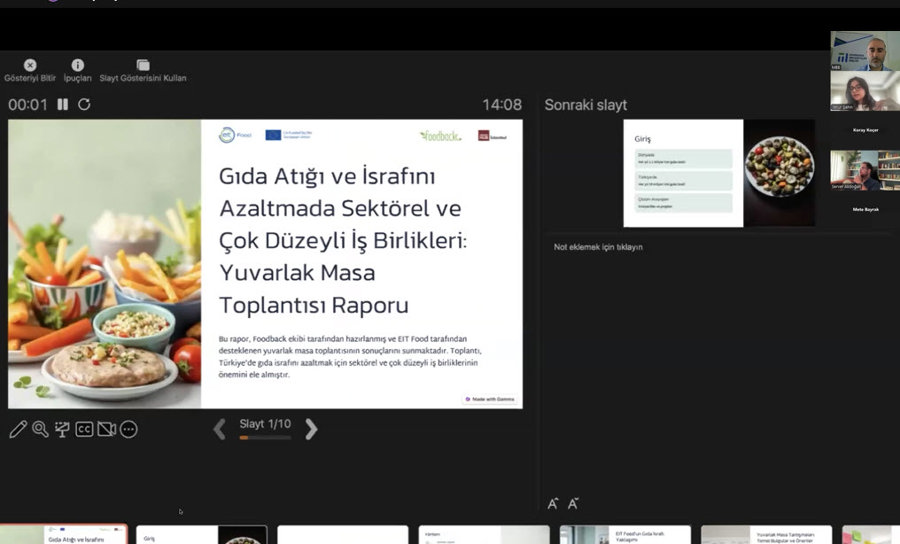Go to previous slide arrow
900x544 pixels.
[x=219, y=429]
